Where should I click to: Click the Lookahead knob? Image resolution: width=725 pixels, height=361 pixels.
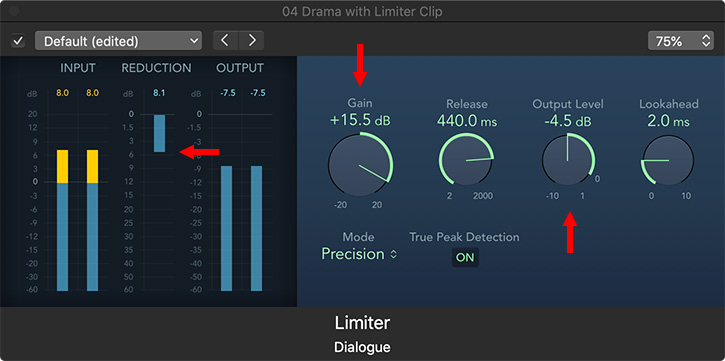point(668,160)
